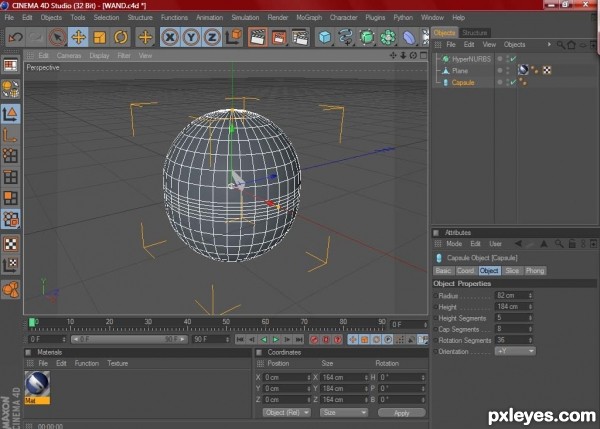
Task: Click the coordinate system cube icon
Action: 234,37
